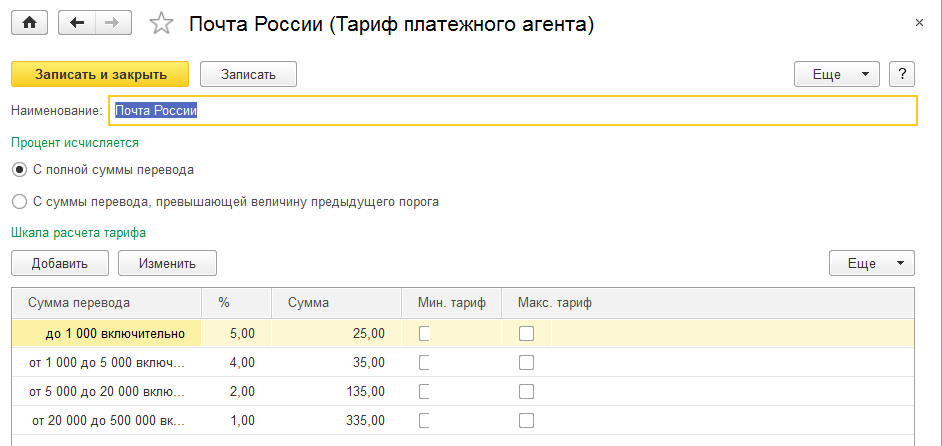Navigate forward with the right arrow

(113, 23)
